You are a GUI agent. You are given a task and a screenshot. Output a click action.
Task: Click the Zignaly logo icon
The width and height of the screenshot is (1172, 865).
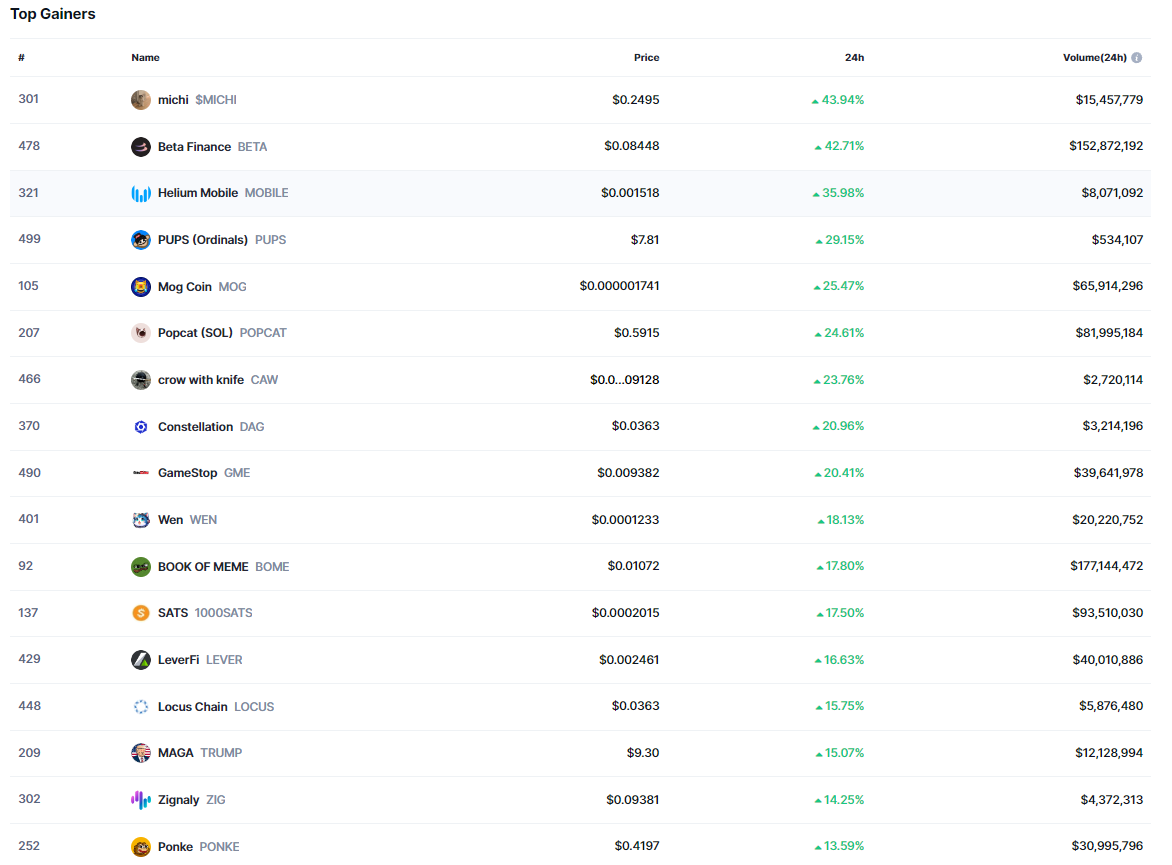(141, 800)
